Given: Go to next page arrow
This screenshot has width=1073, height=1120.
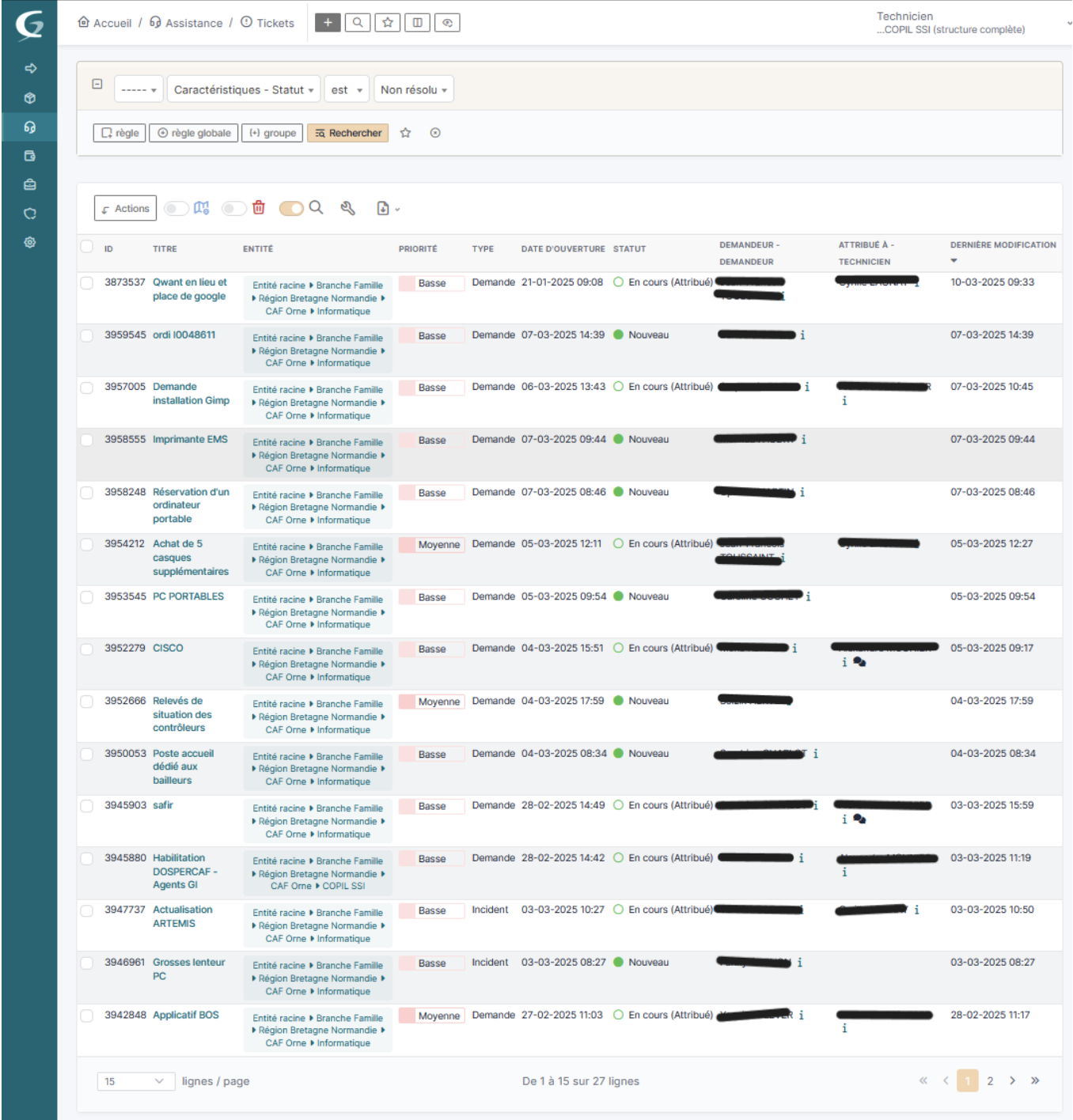Looking at the screenshot, I should point(1012,1081).
